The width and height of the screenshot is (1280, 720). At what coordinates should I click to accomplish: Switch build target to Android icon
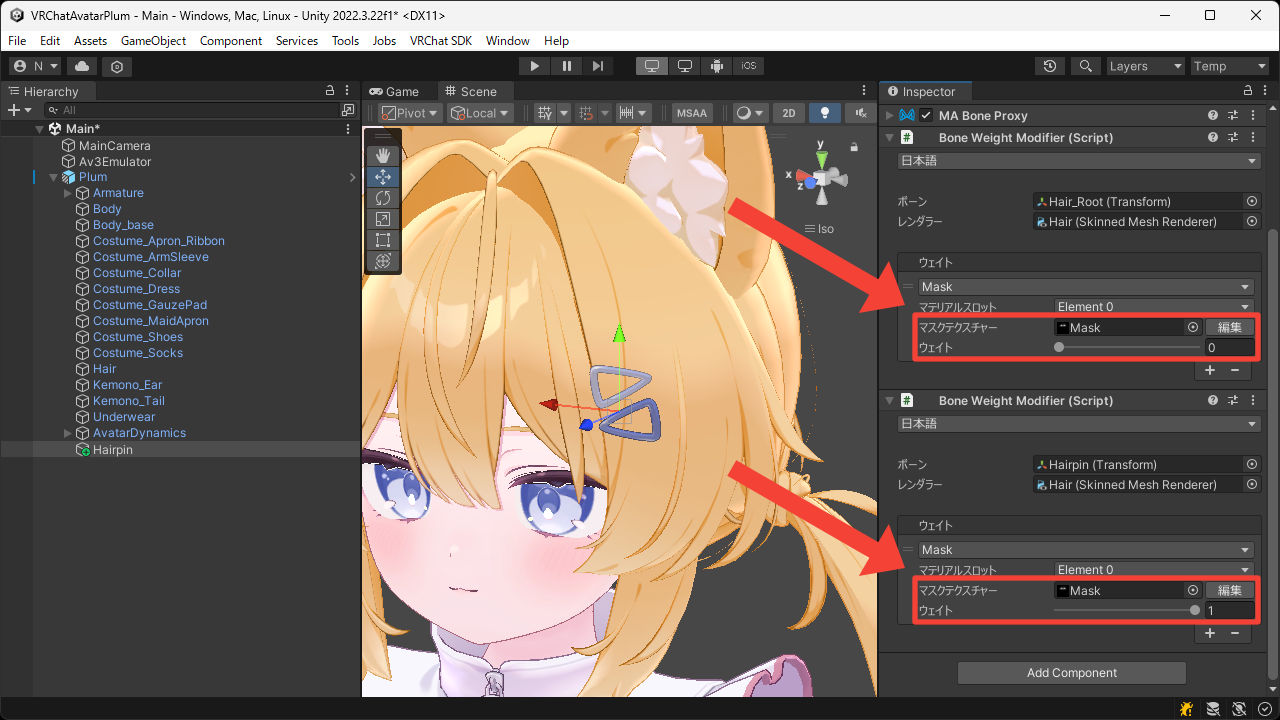click(x=717, y=66)
